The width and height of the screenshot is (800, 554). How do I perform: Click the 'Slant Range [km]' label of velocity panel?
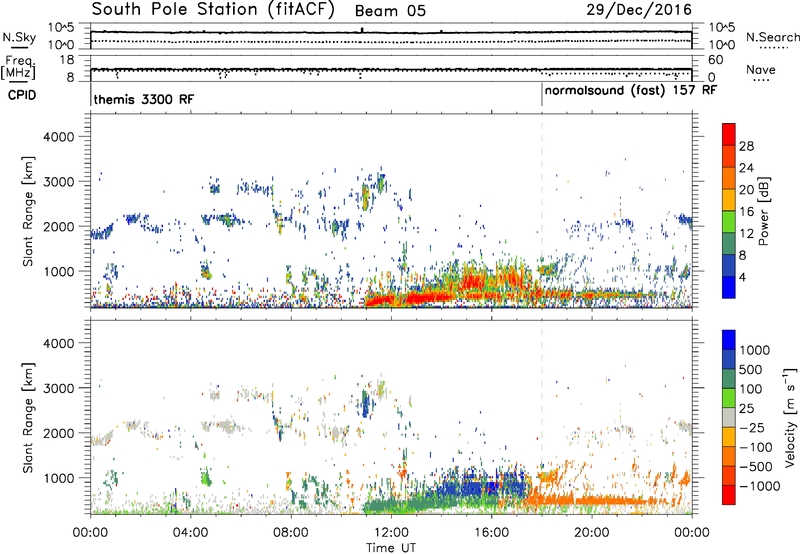click(28, 417)
